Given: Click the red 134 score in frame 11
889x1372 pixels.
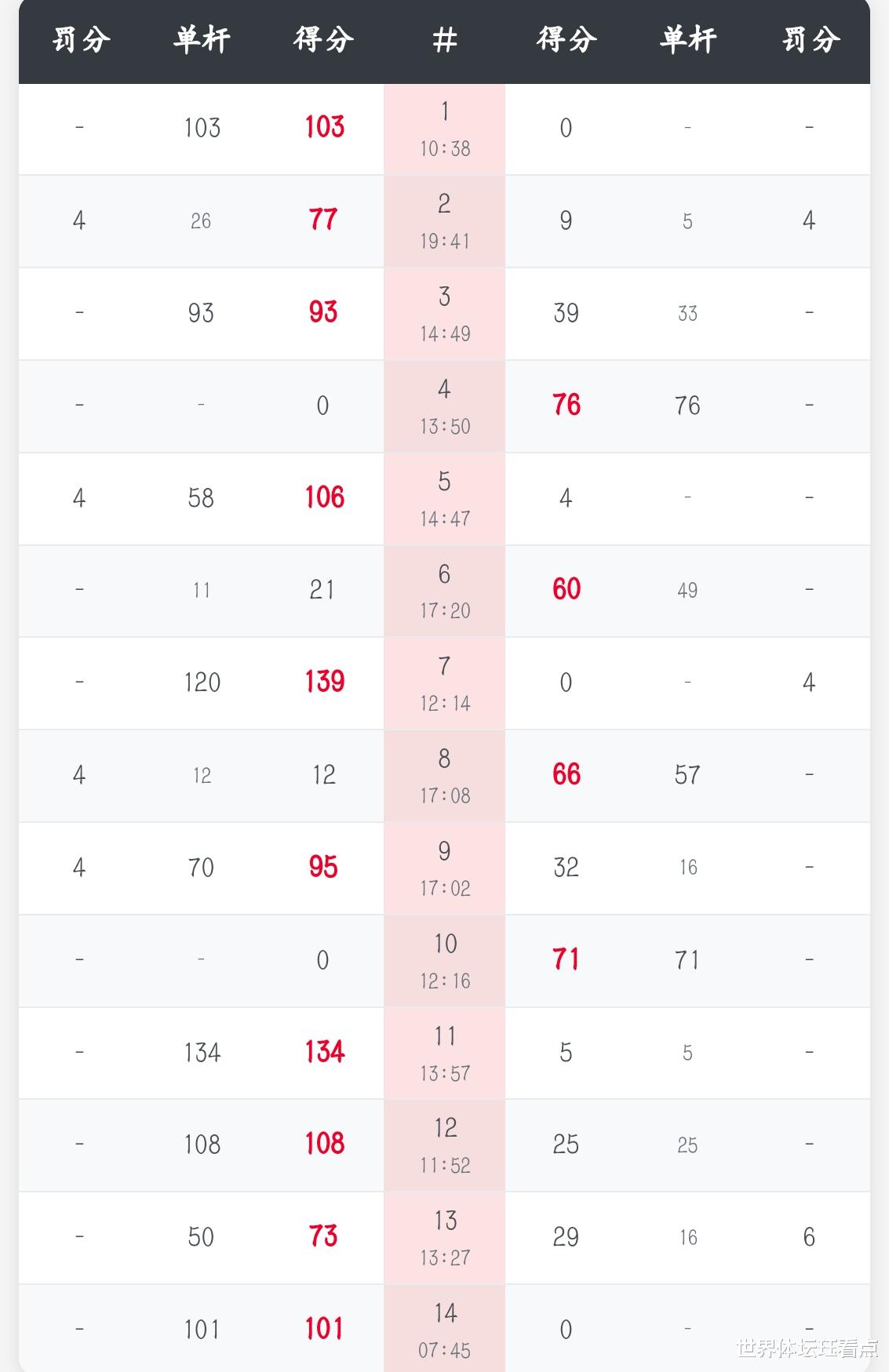Looking at the screenshot, I should click(324, 1052).
